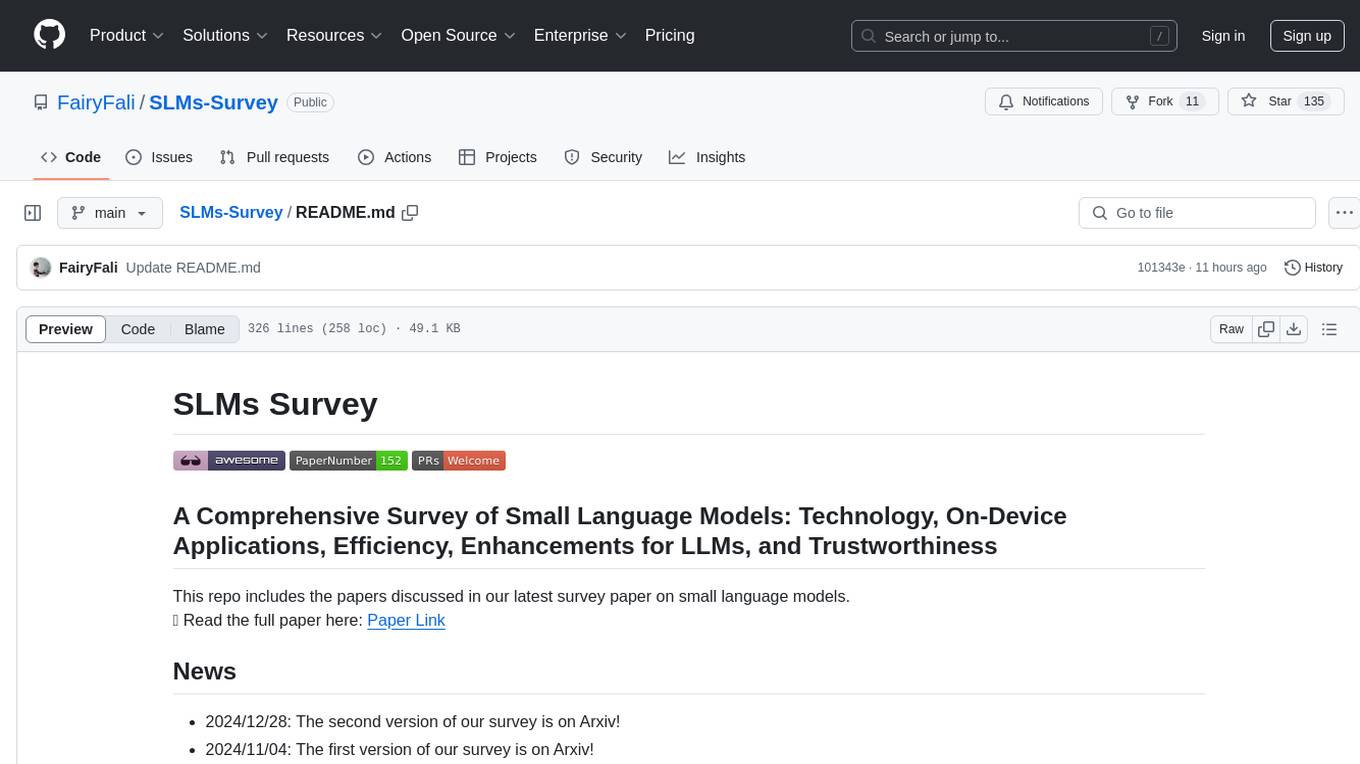Switch to the Pull requests tab
1360x764 pixels.
click(x=274, y=157)
